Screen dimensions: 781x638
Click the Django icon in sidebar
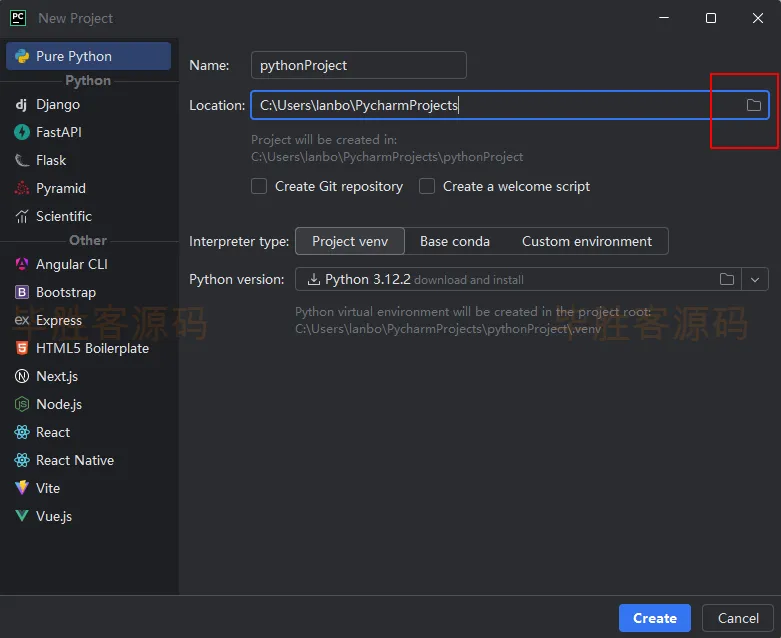tap(21, 105)
